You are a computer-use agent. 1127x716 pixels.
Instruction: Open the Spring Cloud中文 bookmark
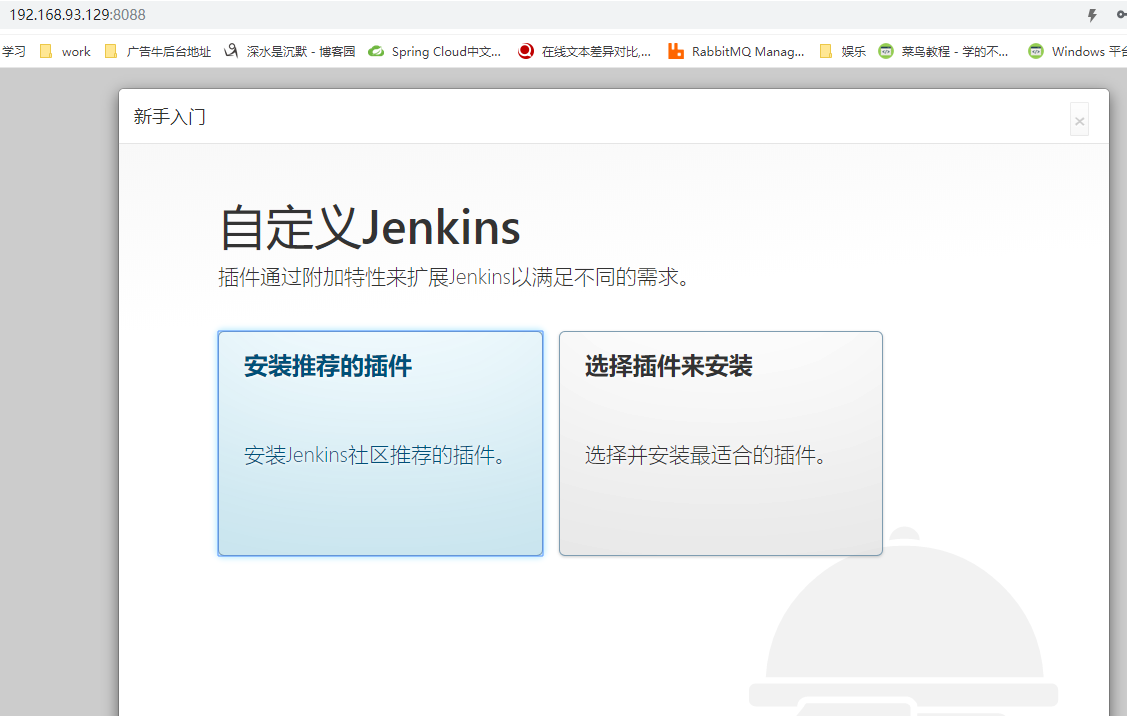435,52
